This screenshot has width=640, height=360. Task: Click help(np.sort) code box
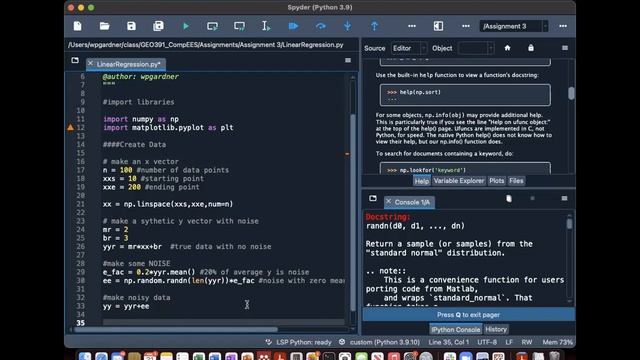[x=465, y=95]
